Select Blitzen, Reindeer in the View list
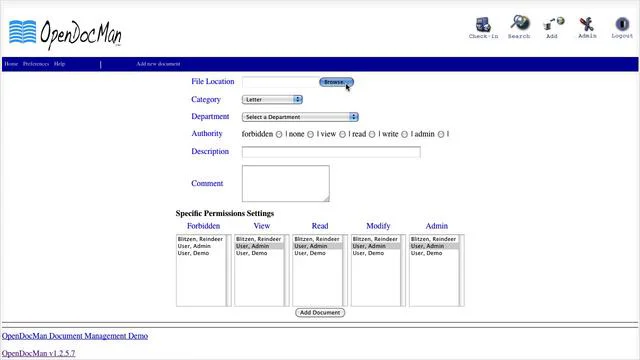Screen dimensions: 640x360 [259, 239]
